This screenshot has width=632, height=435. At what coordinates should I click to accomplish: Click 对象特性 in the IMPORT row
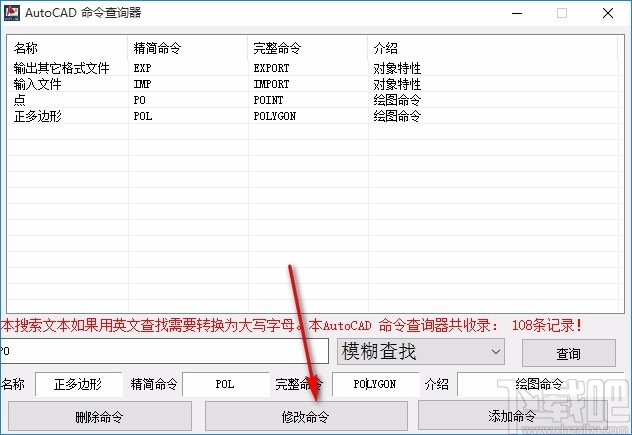(x=397, y=84)
